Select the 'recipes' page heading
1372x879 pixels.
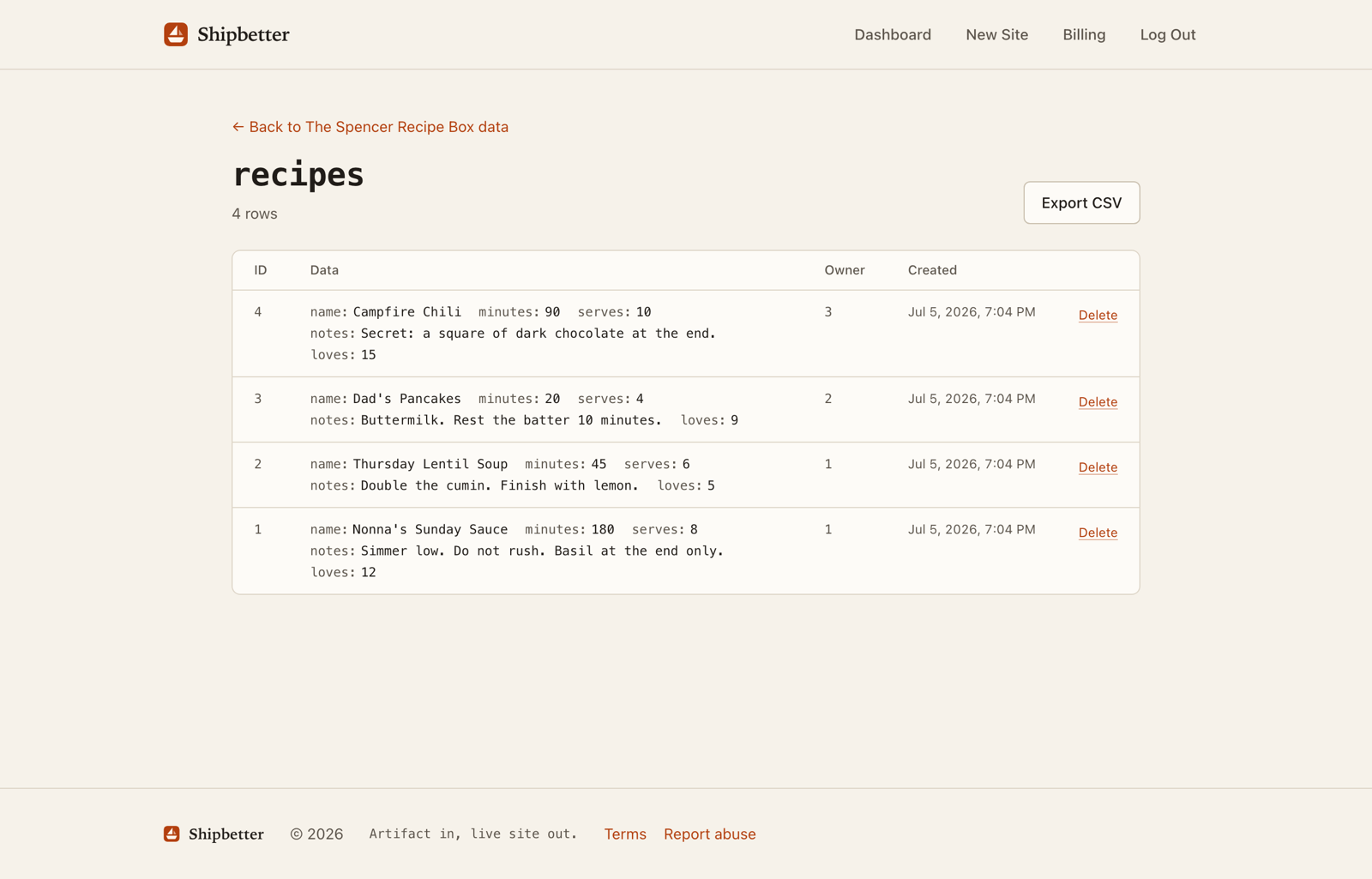pyautogui.click(x=298, y=174)
